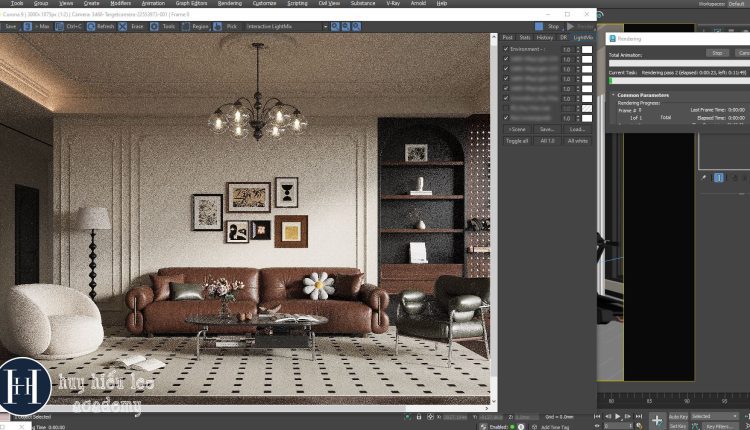Image resolution: width=750 pixels, height=430 pixels.
Task: Click the pin icon in the command panel
Action: tap(704, 178)
